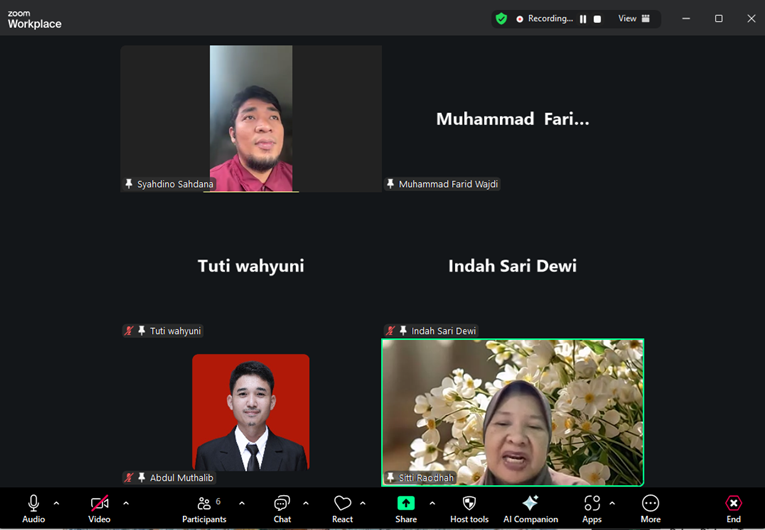
Task: Click the pin icon beside Sitti Raodhah
Action: (x=390, y=477)
